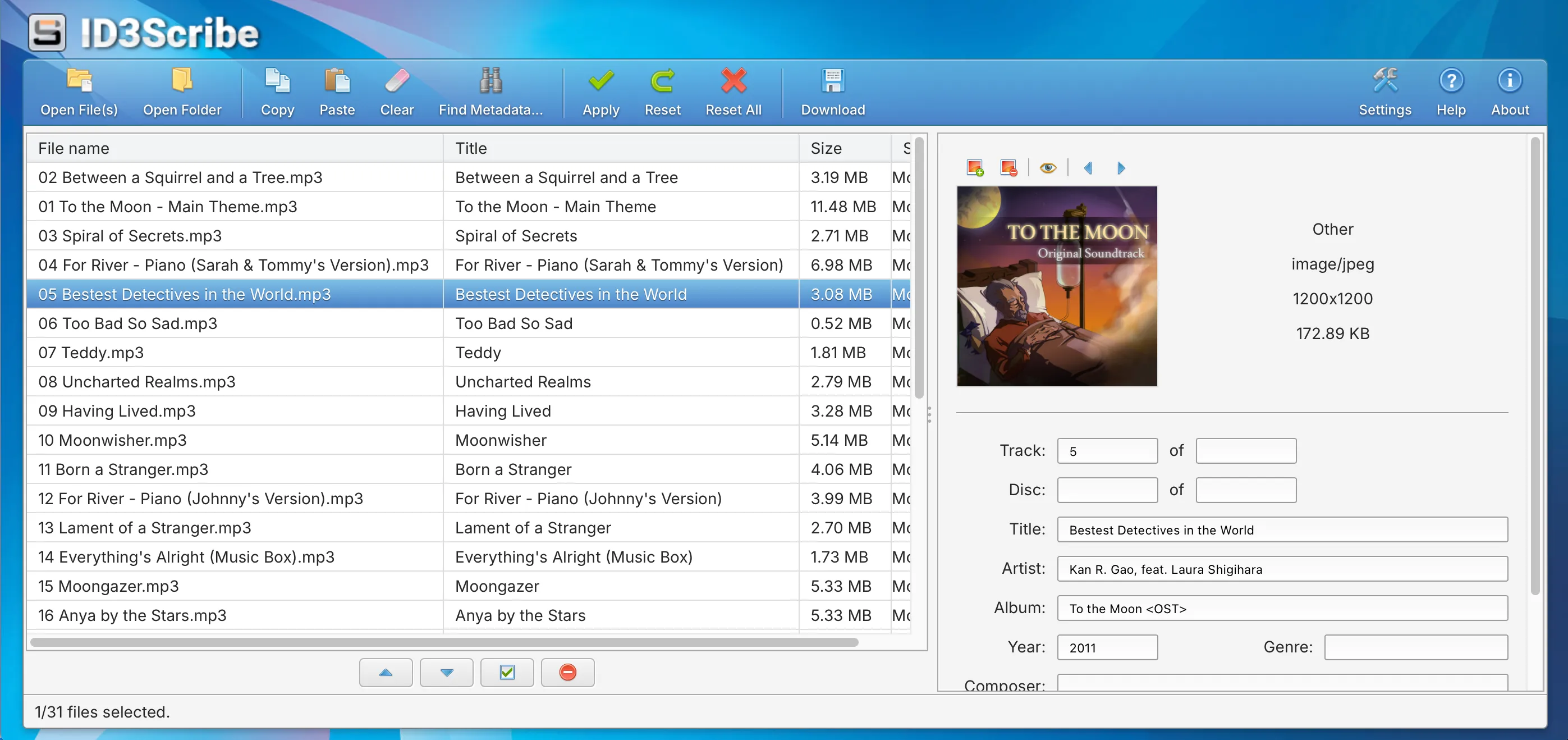Show next cover image with right arrow
Screen dimensions: 1568x740
[1121, 167]
